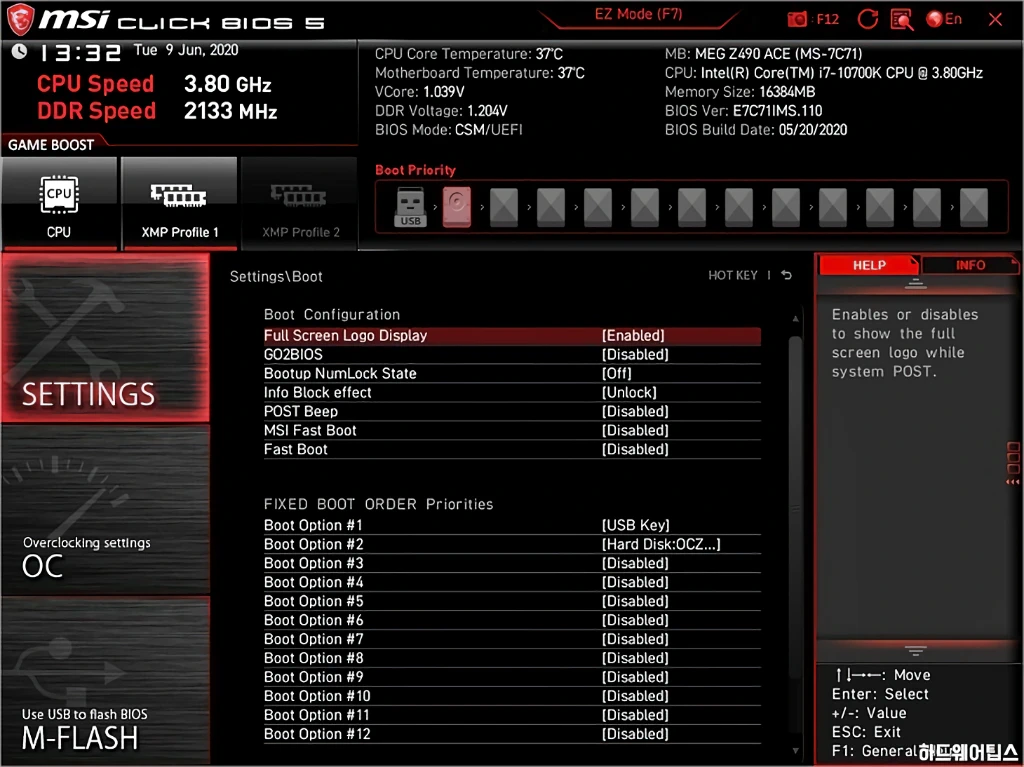Click the circular reset/refresh icon in top bar
Screen dimensions: 1024x767
(x=867, y=19)
